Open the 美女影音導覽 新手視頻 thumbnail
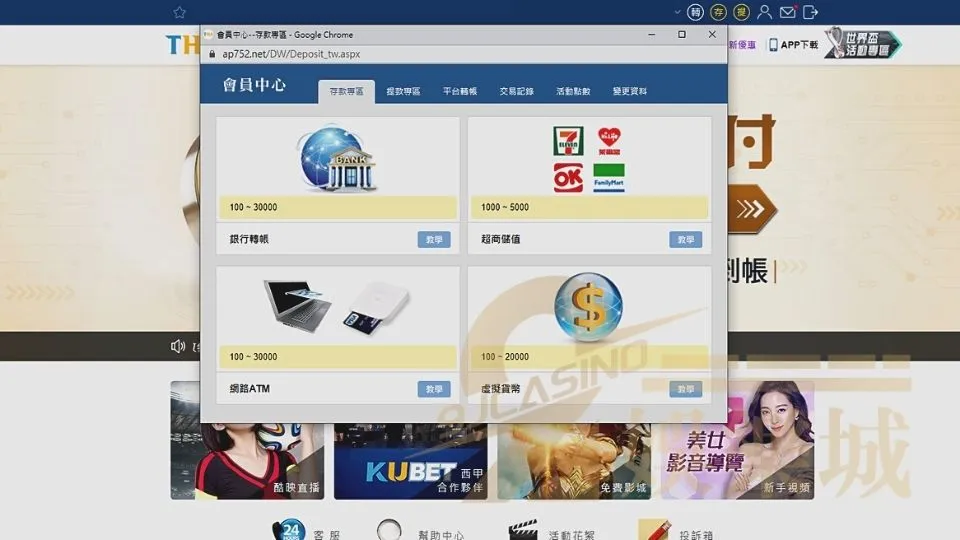 point(737,440)
